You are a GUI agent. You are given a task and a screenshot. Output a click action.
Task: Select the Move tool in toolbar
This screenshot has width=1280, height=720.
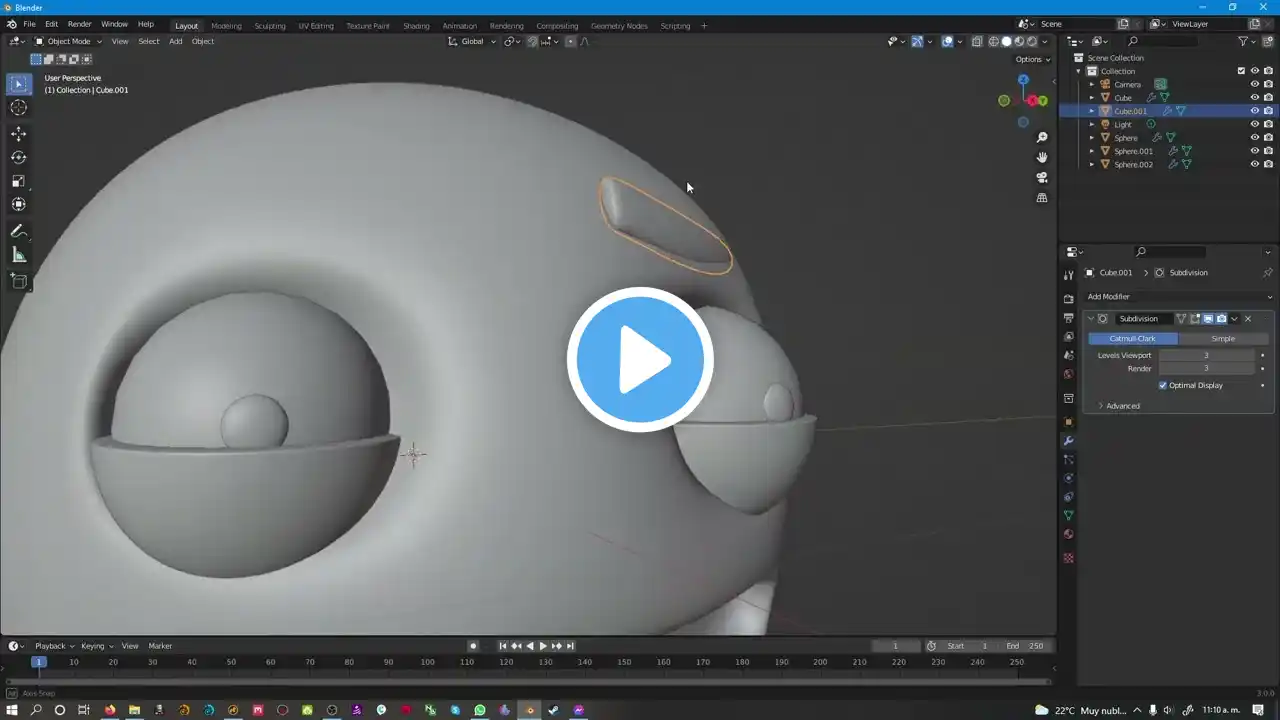tap(18, 133)
